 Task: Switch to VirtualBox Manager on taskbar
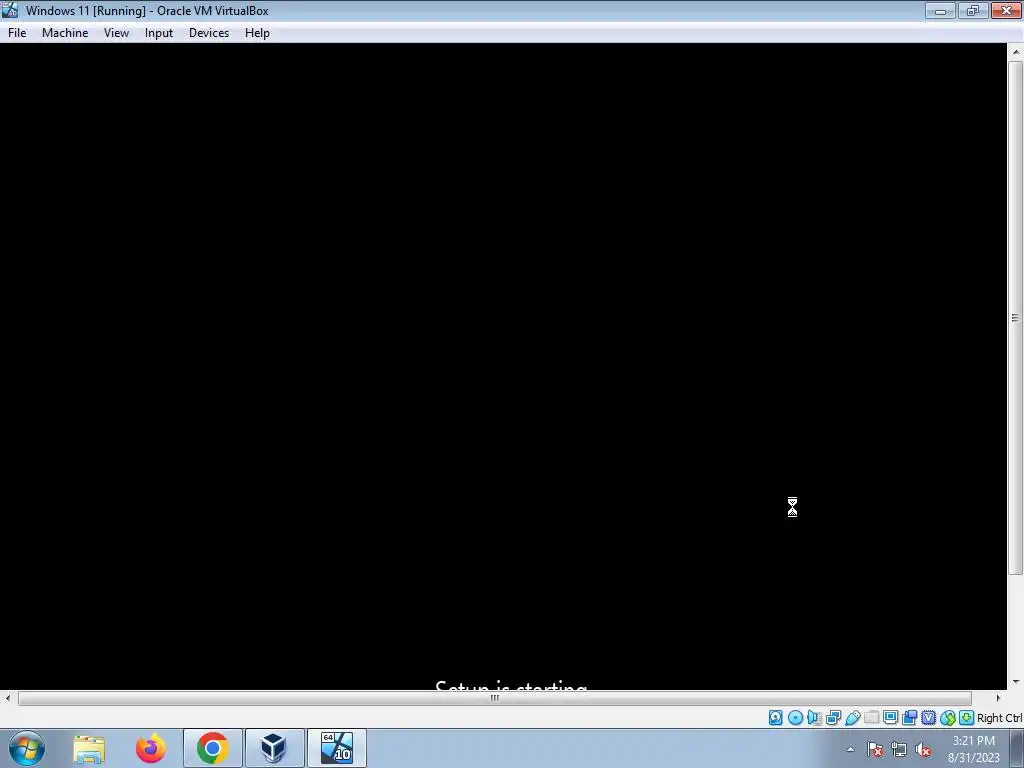[274, 748]
